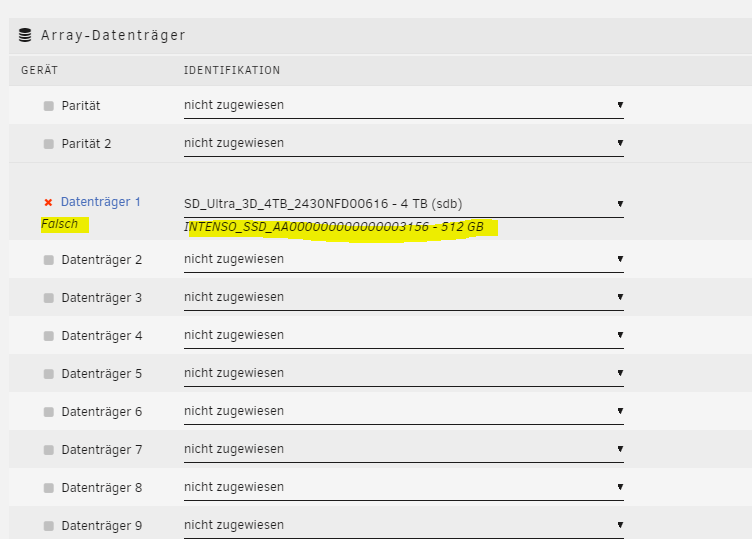
Task: Click the grey status square next to Datenträger 2
Action: click(48, 260)
